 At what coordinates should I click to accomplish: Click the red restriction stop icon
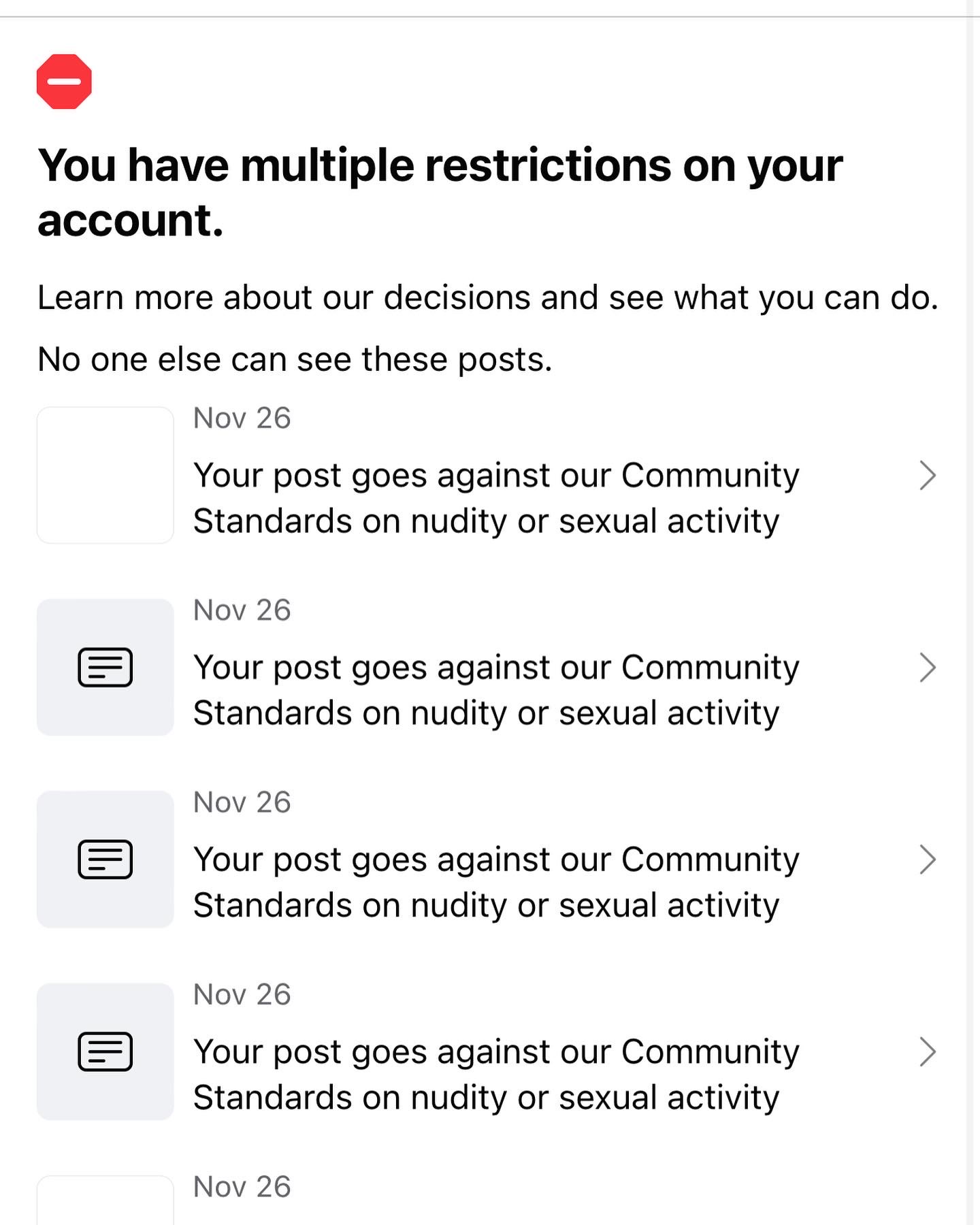64,81
